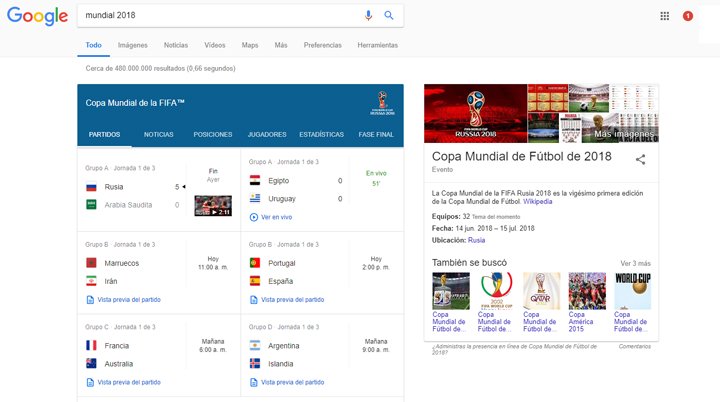Open the Preferencias menu

pyautogui.click(x=322, y=45)
